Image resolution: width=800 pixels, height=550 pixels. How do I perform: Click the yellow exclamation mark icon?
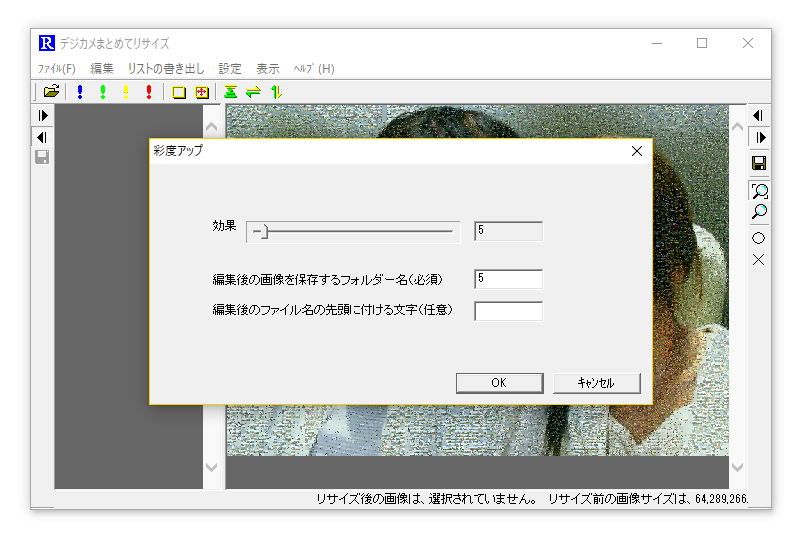coord(126,92)
